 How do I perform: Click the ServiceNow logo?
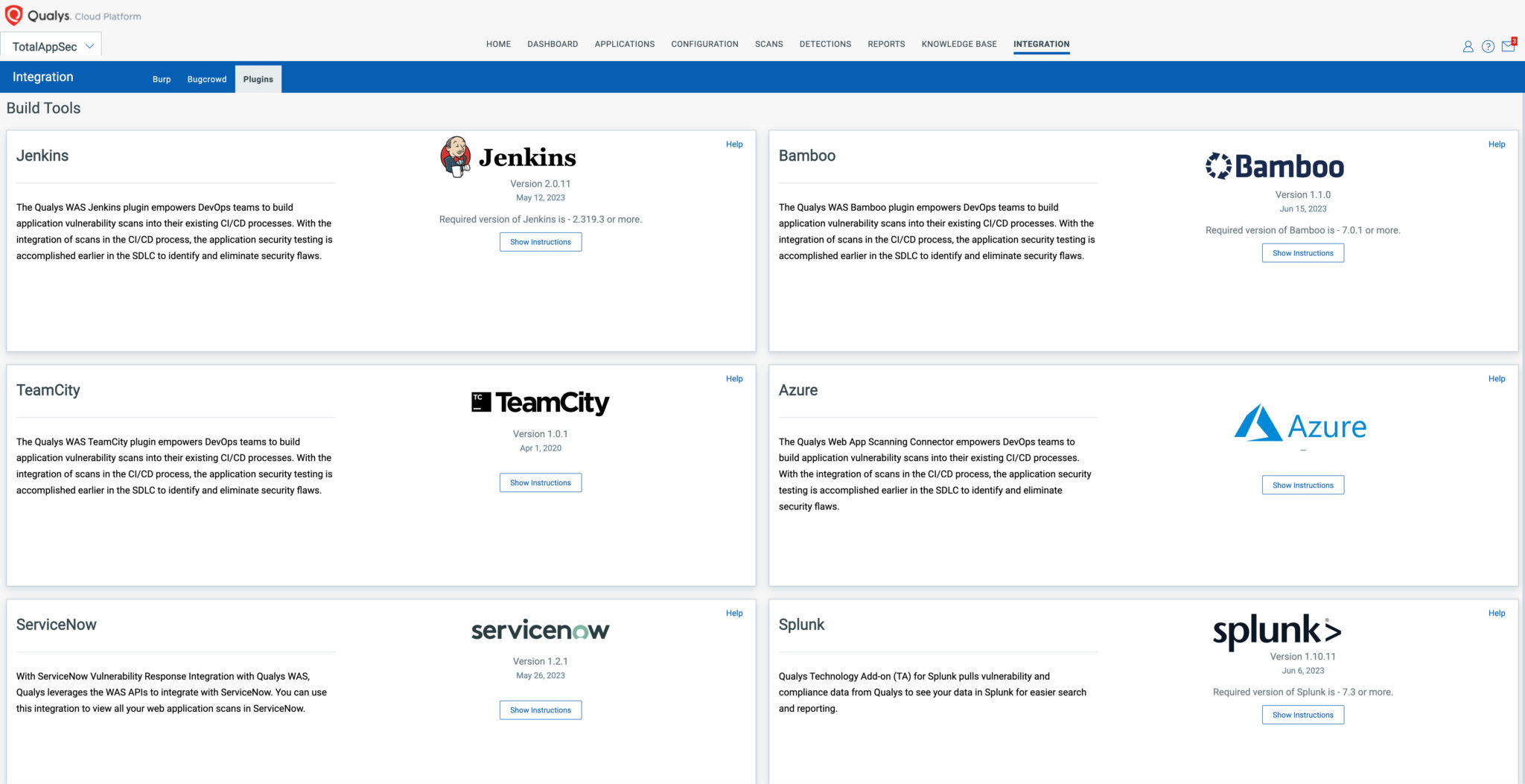(x=540, y=629)
